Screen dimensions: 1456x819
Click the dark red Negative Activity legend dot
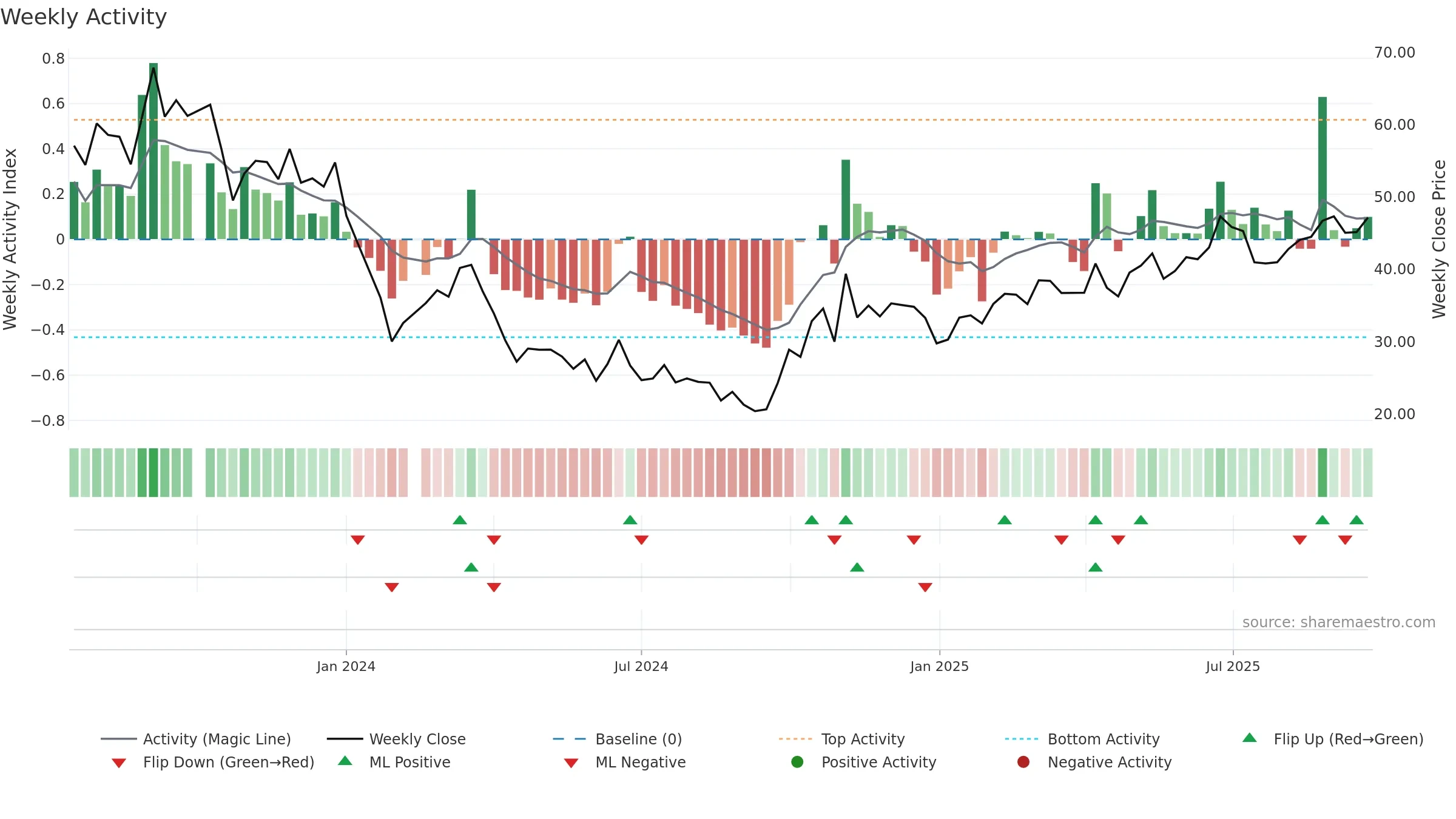tap(1023, 762)
